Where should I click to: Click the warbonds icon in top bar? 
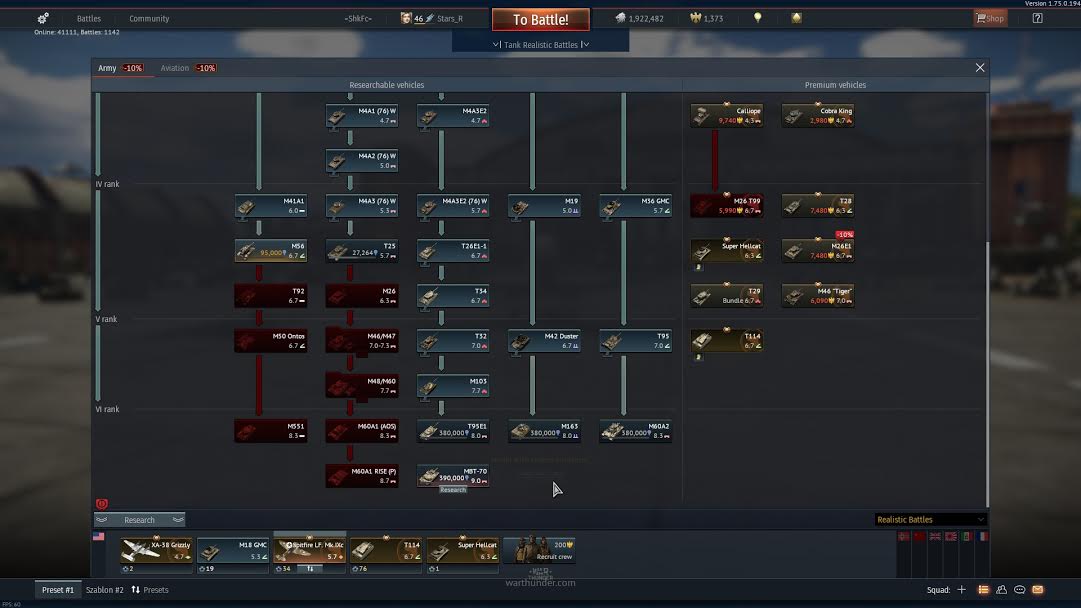click(796, 18)
